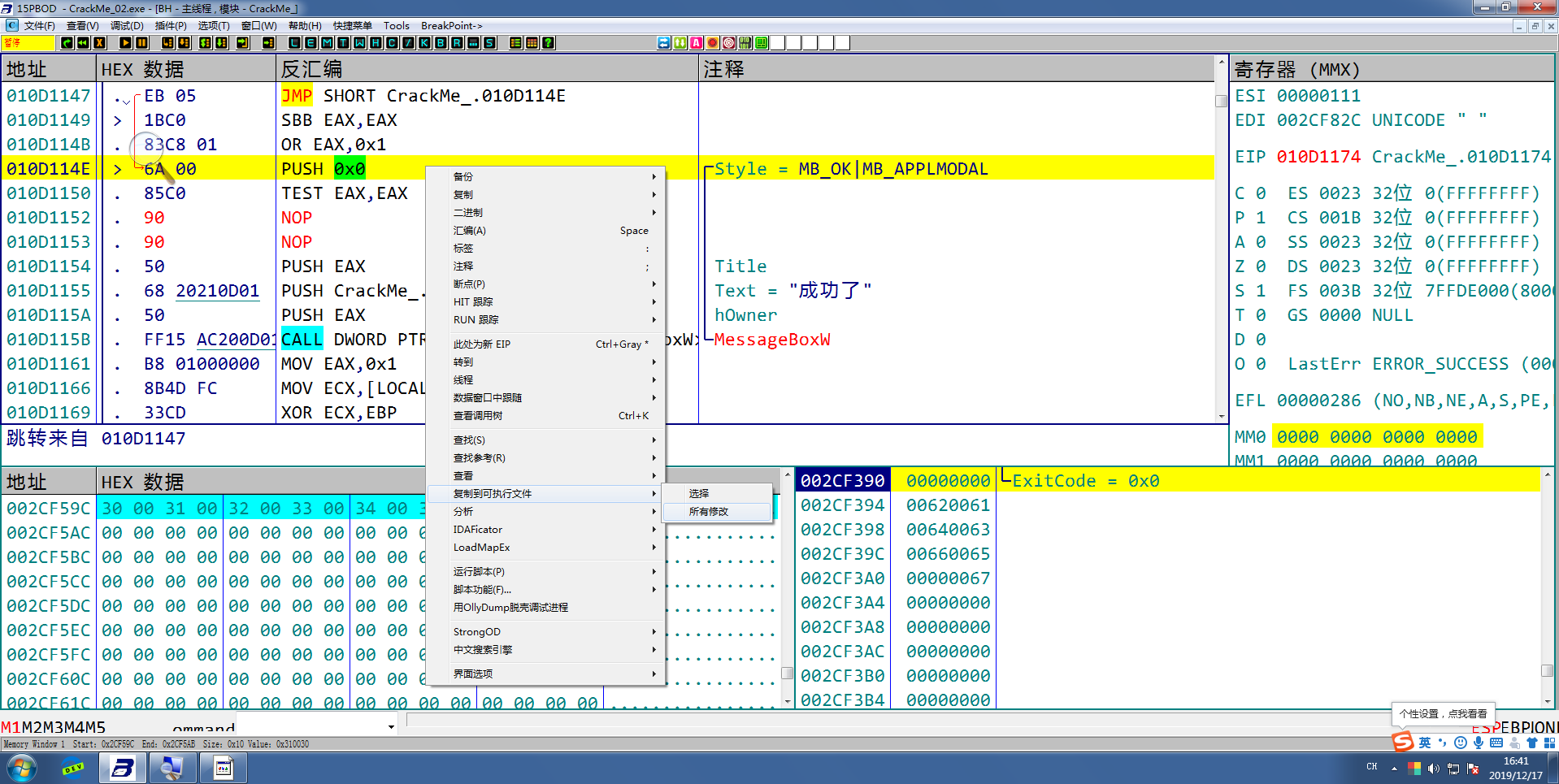Restart the program with rewind icon
Screen dimensions: 1559x784
[83, 43]
